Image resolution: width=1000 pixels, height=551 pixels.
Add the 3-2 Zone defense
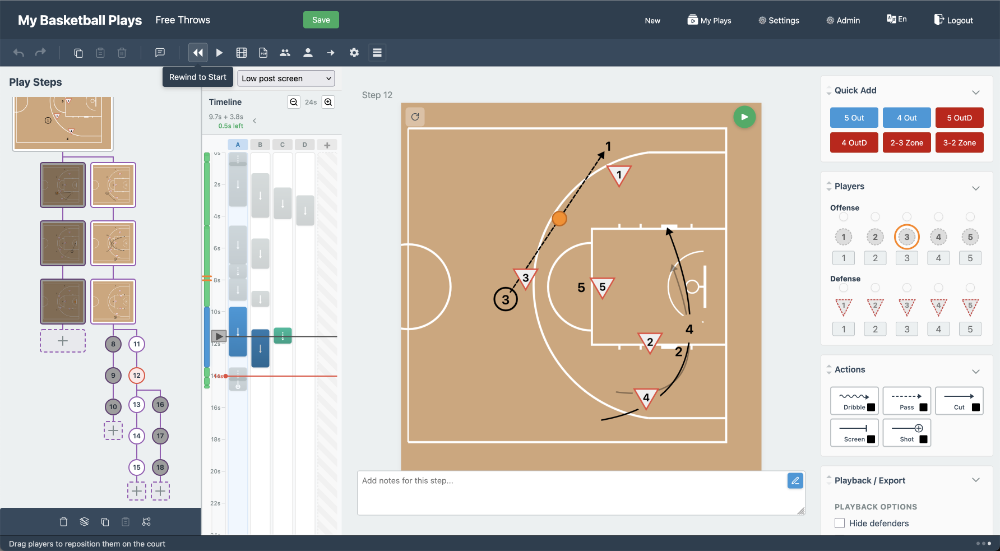click(959, 143)
